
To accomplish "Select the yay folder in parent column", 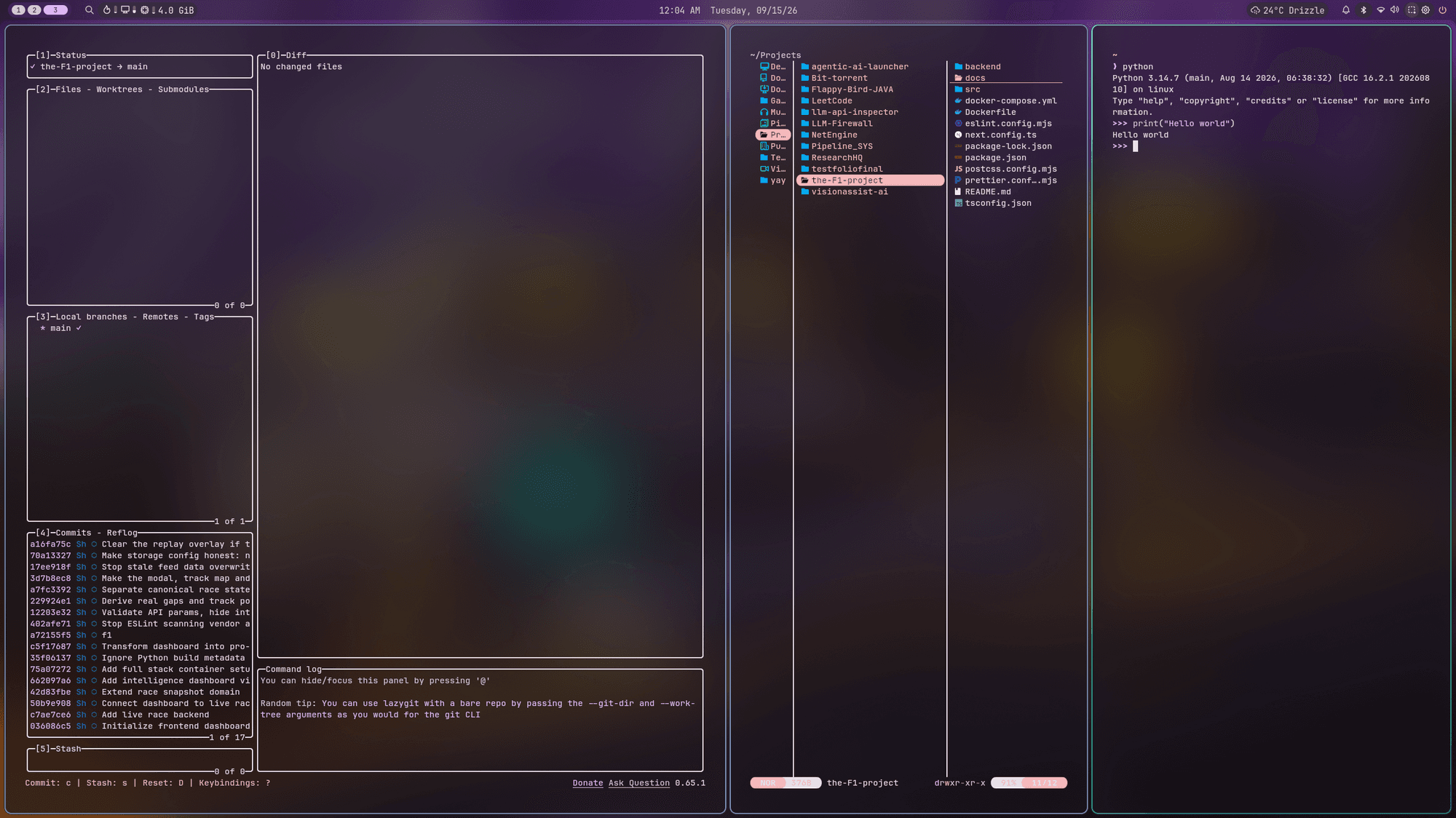I will (x=773, y=180).
